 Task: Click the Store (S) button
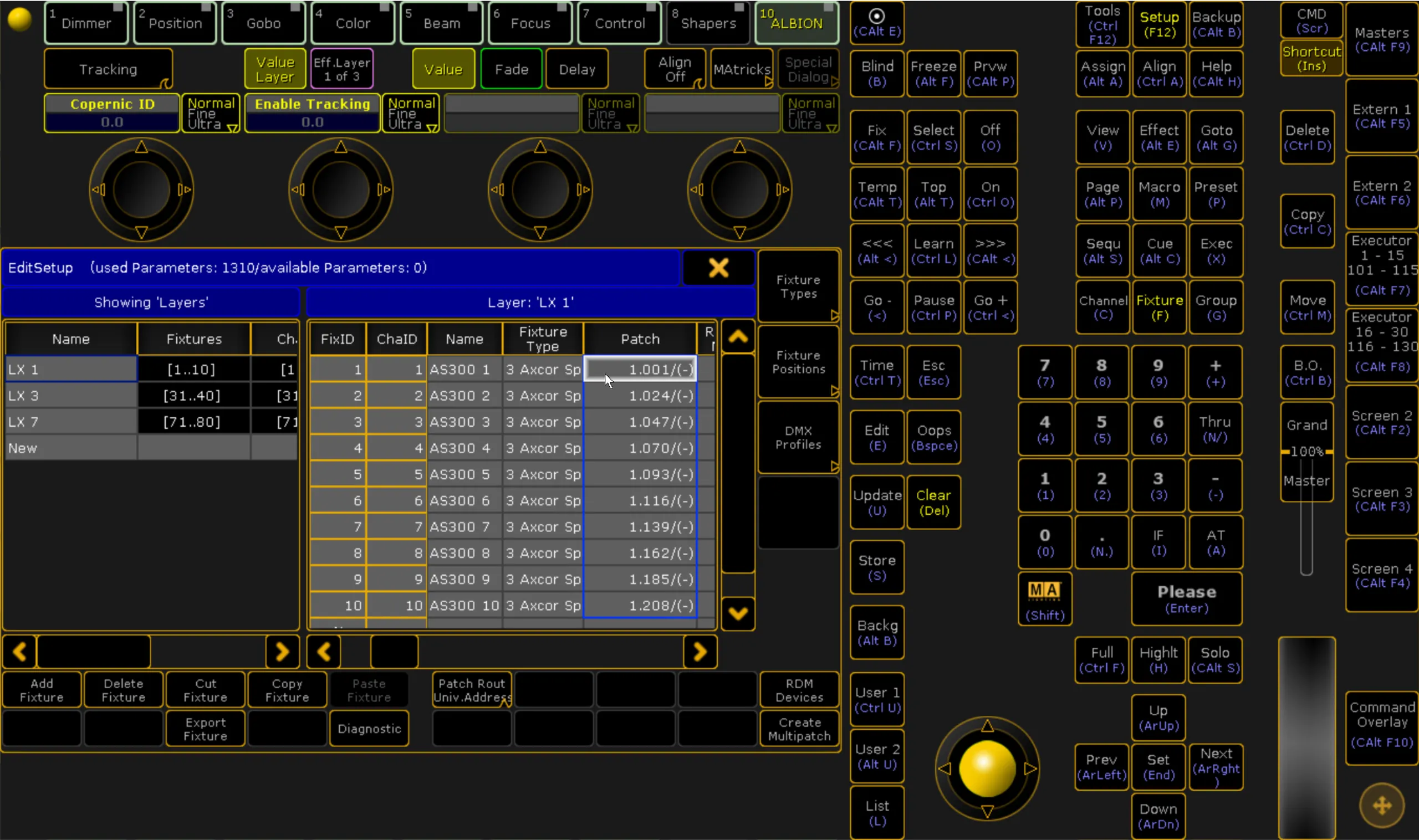pos(876,567)
